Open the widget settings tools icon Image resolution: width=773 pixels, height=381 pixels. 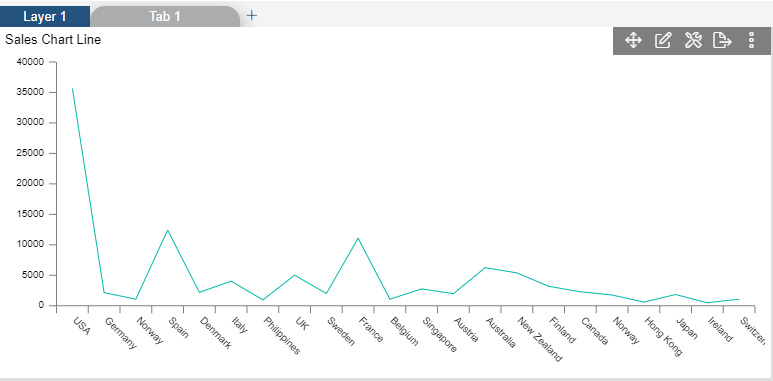pos(693,40)
